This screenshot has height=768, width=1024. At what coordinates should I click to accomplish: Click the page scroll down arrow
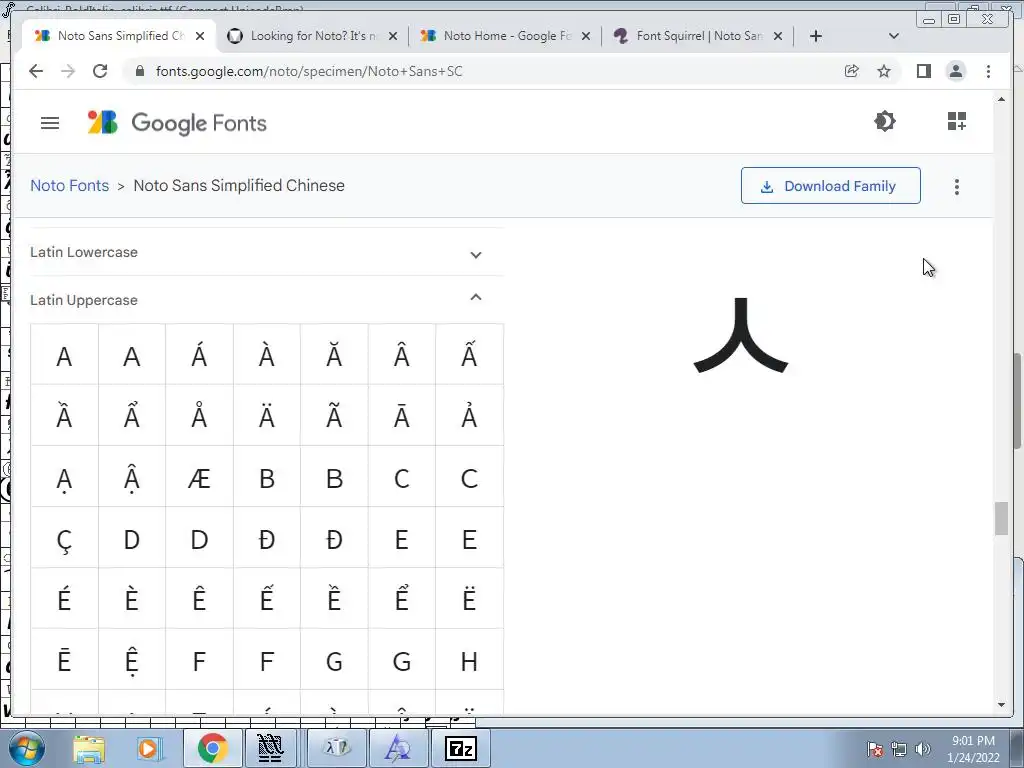[1001, 705]
